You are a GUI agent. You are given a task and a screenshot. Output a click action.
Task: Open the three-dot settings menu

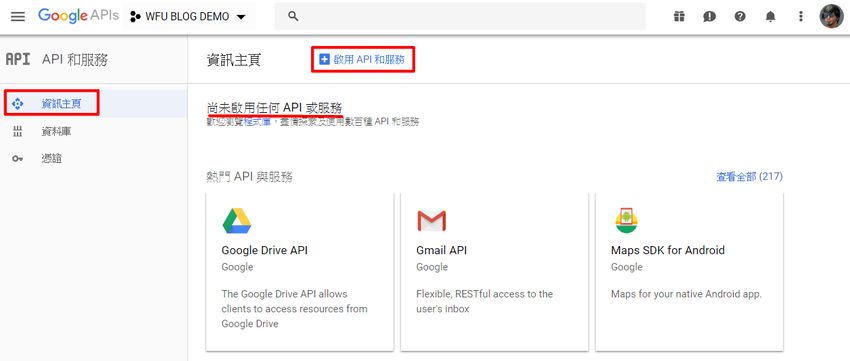click(801, 16)
